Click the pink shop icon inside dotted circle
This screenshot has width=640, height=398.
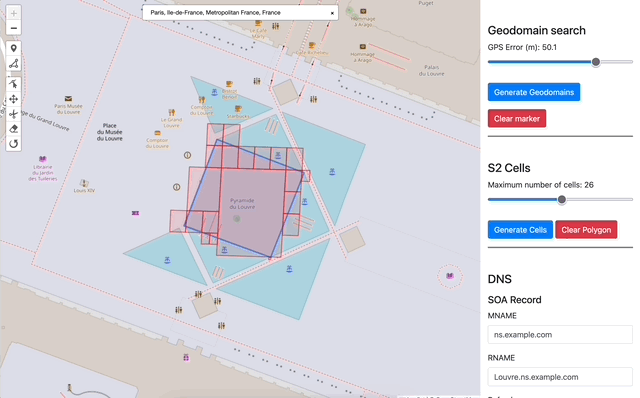(x=450, y=276)
